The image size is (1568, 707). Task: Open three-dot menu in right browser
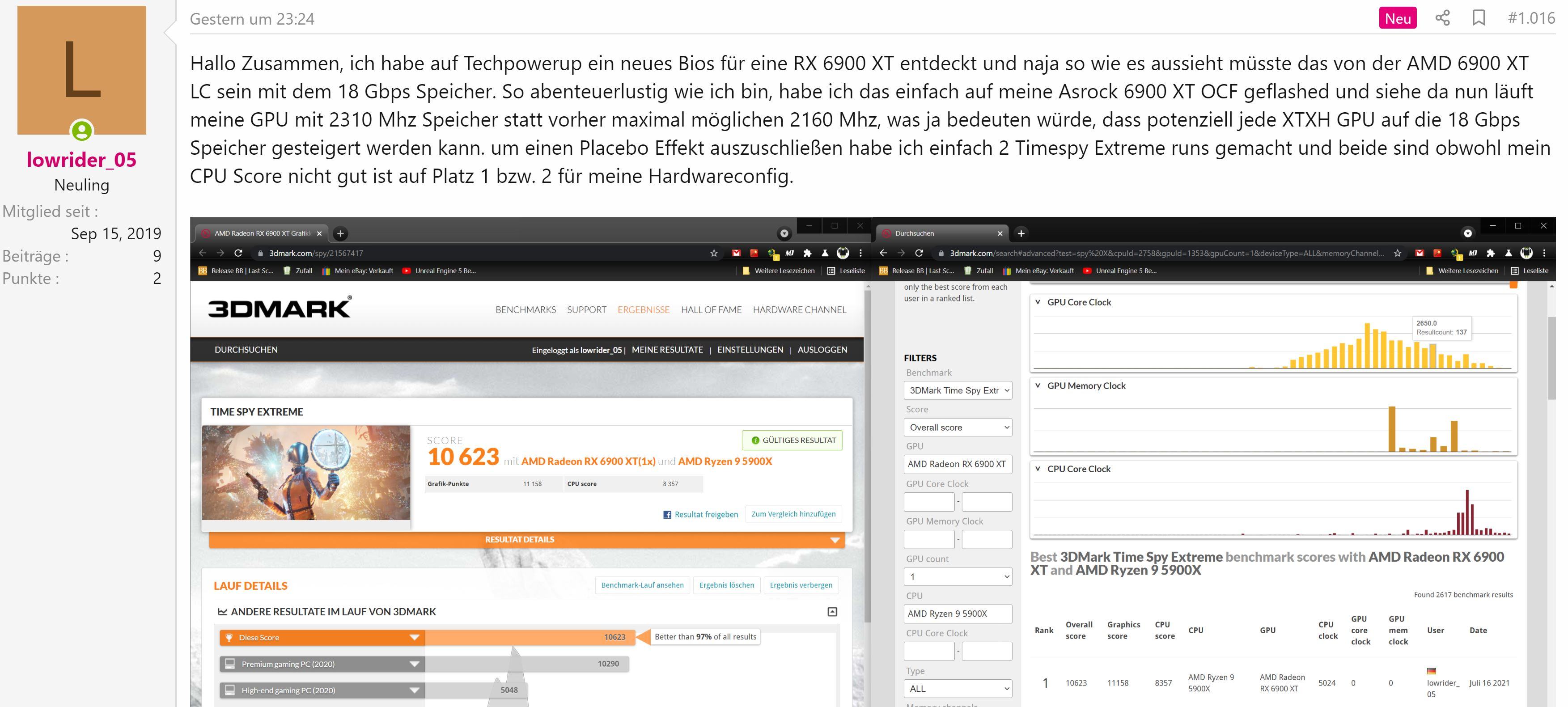point(1544,253)
